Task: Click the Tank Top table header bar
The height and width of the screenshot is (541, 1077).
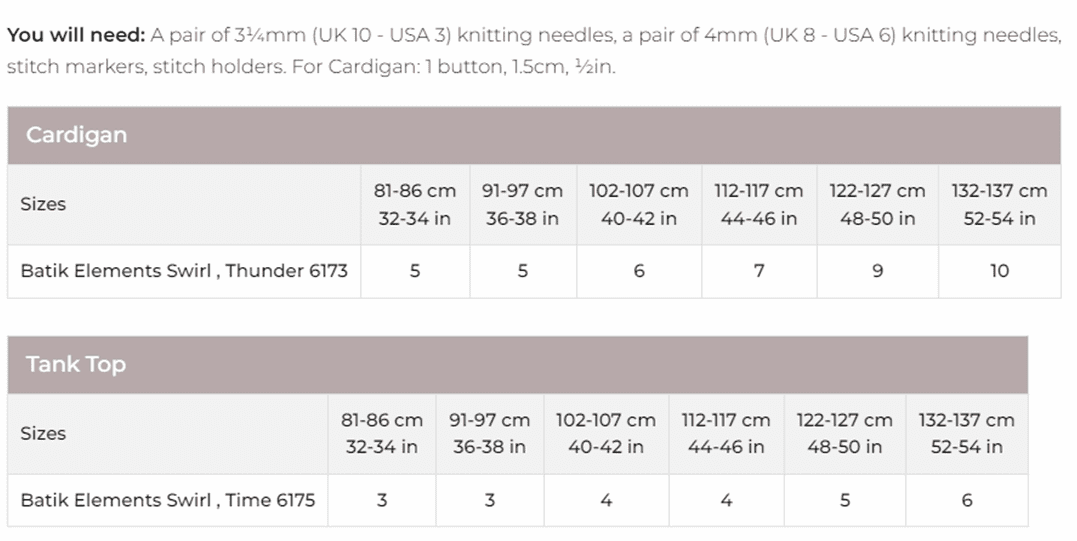Action: (517, 364)
